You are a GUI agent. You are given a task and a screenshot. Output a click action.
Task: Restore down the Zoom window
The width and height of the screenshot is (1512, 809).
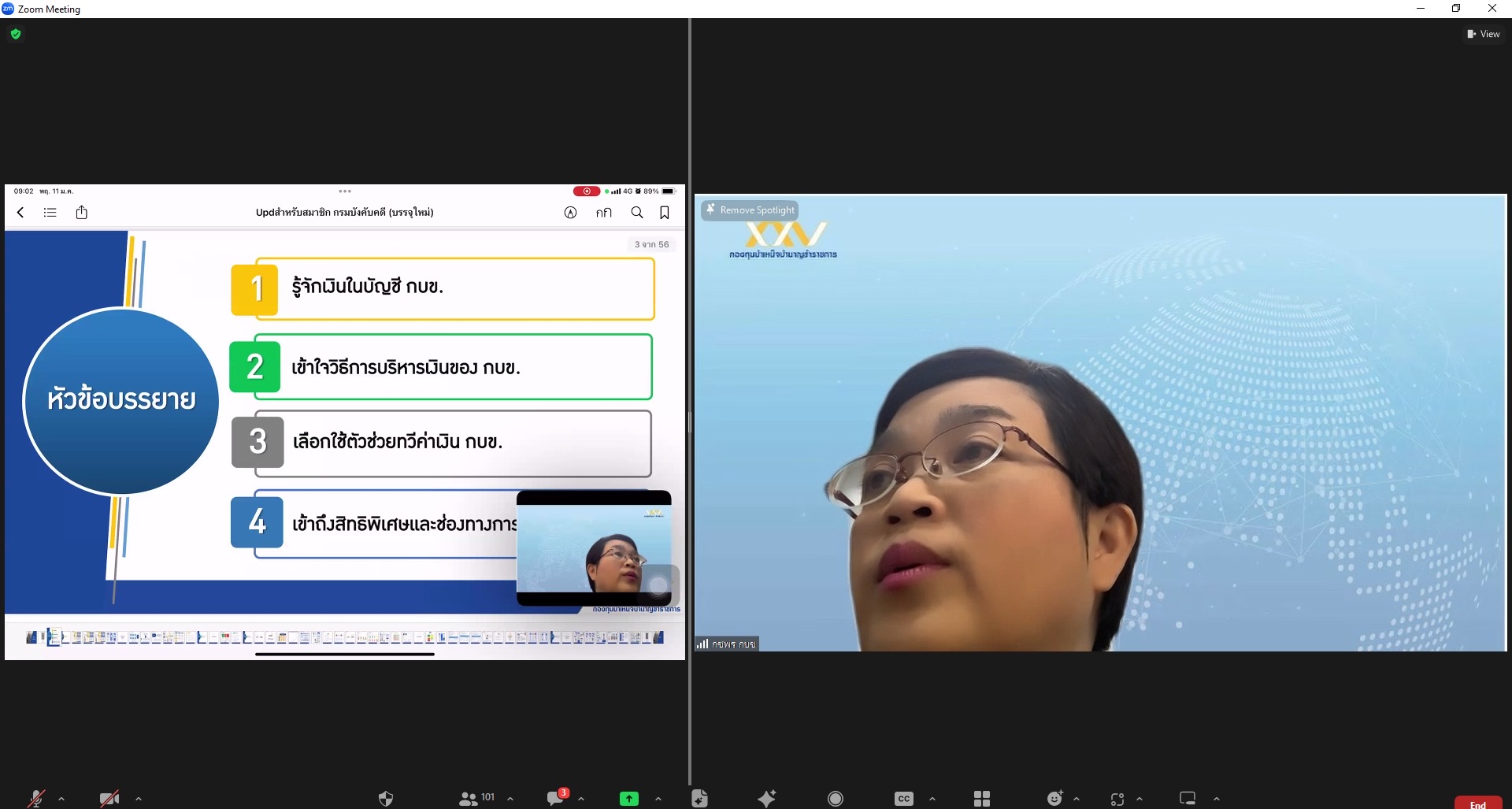(1456, 9)
